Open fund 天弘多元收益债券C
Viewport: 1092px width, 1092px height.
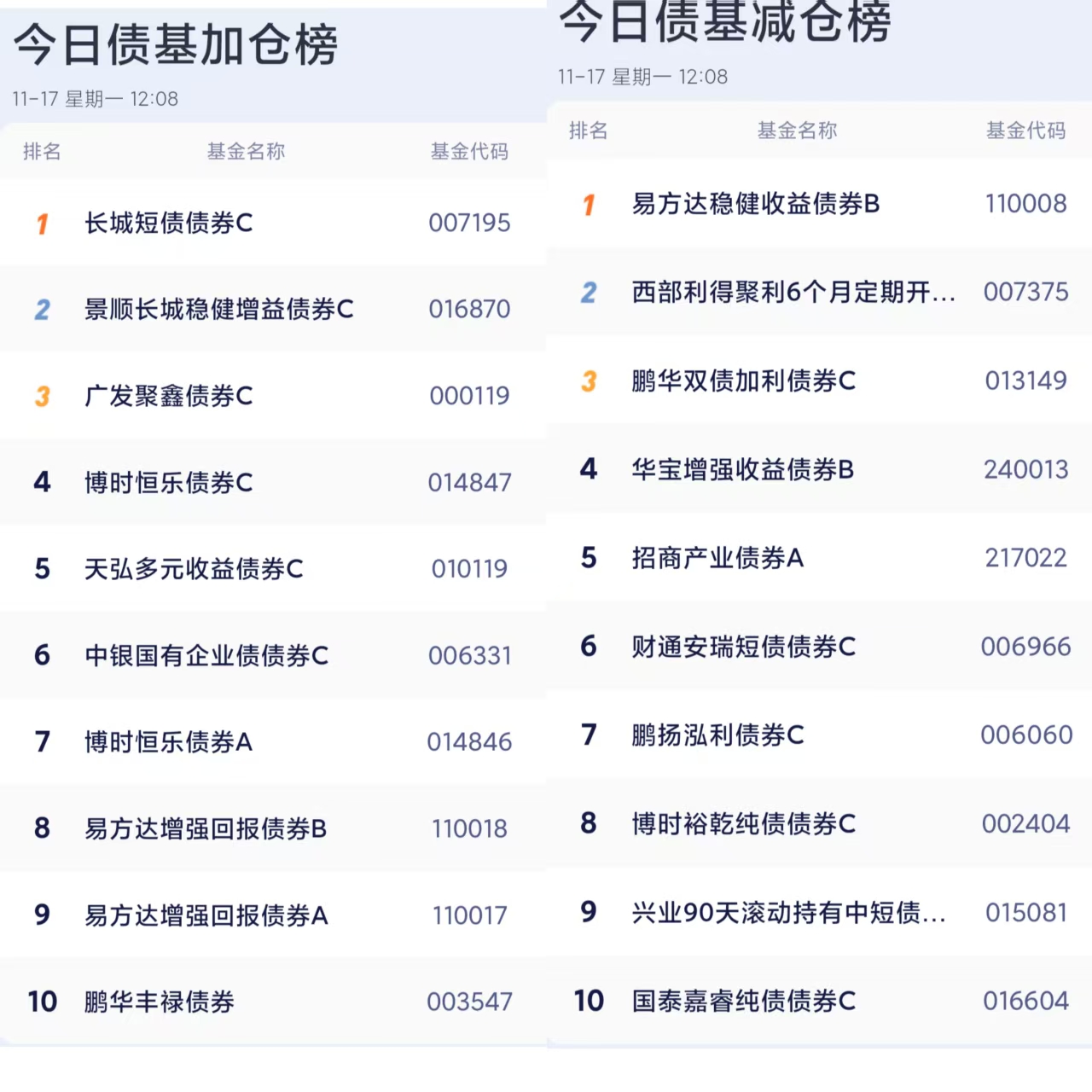point(194,569)
